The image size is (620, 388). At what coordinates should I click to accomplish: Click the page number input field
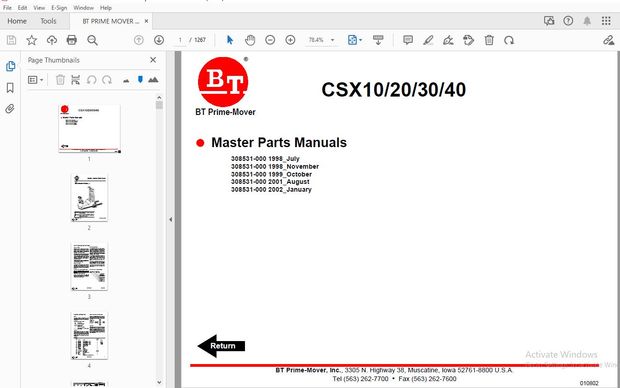point(180,40)
